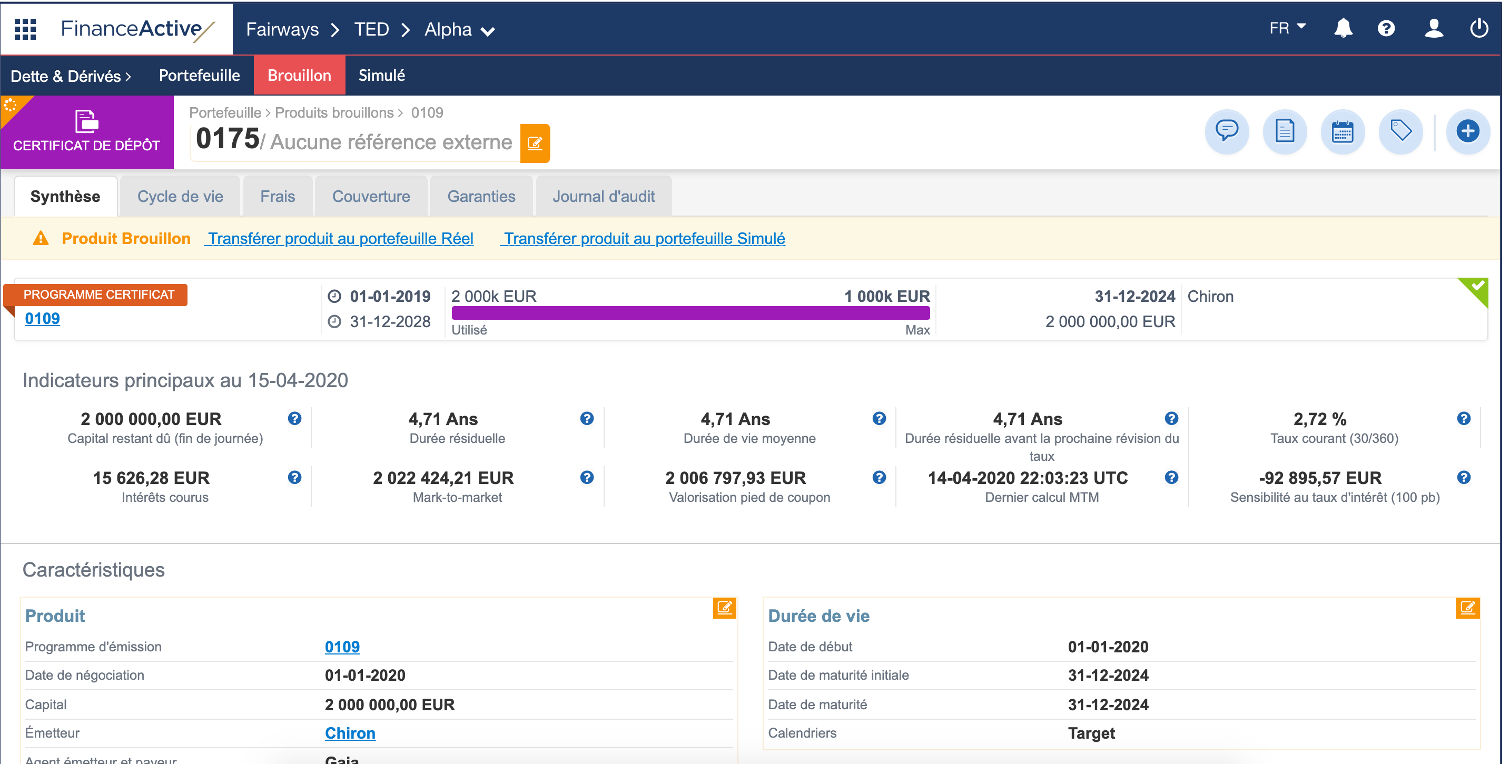Select the Simulé menu item
This screenshot has height=764, width=1502.
coord(381,76)
